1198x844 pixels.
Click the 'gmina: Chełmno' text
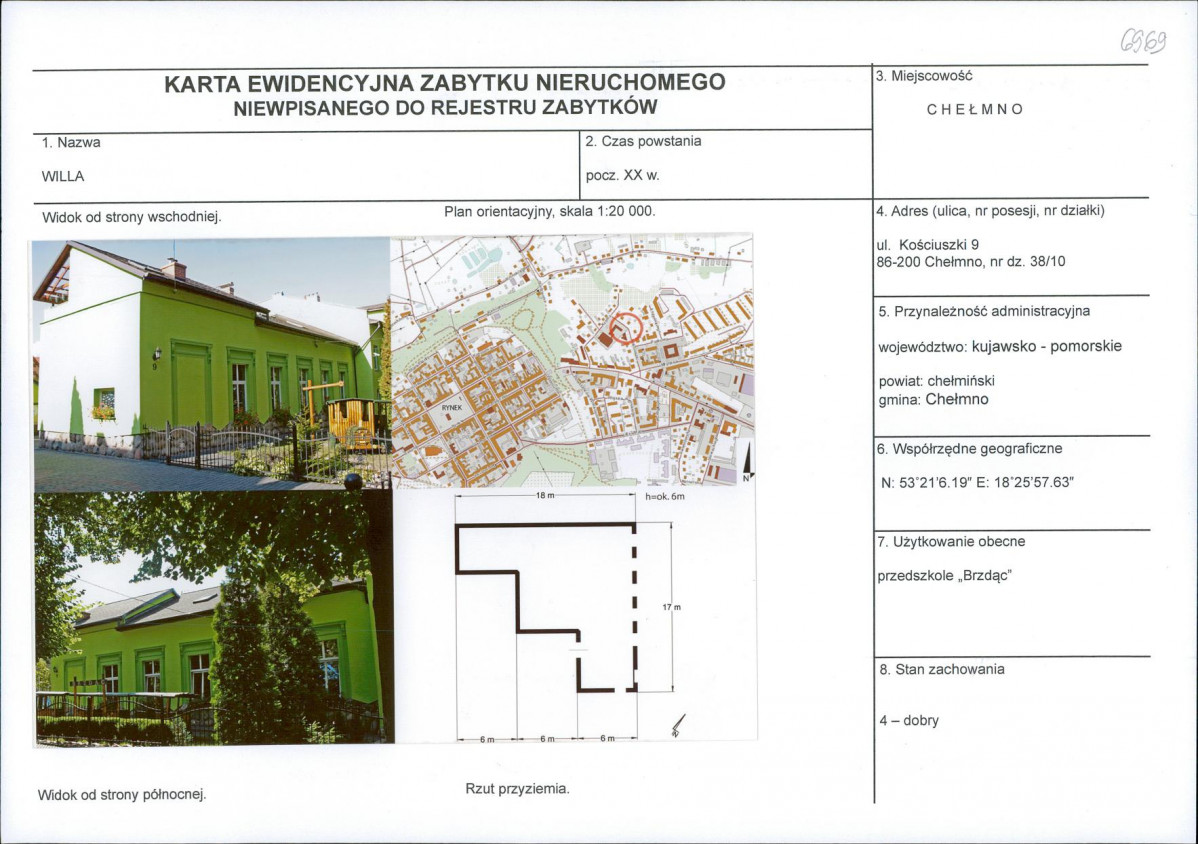tap(934, 399)
